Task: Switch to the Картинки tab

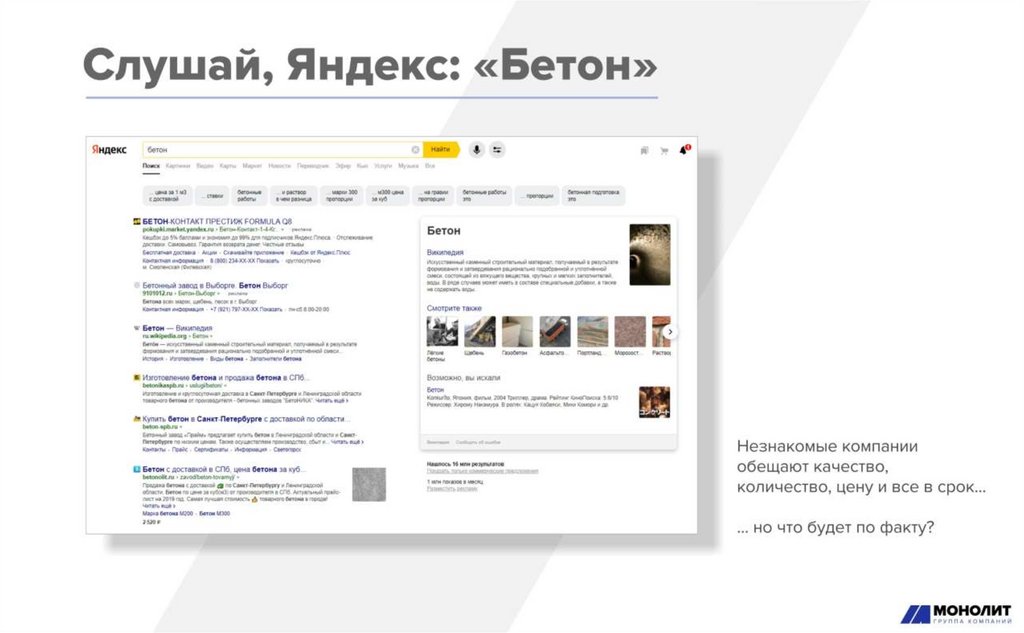Action: [x=178, y=166]
